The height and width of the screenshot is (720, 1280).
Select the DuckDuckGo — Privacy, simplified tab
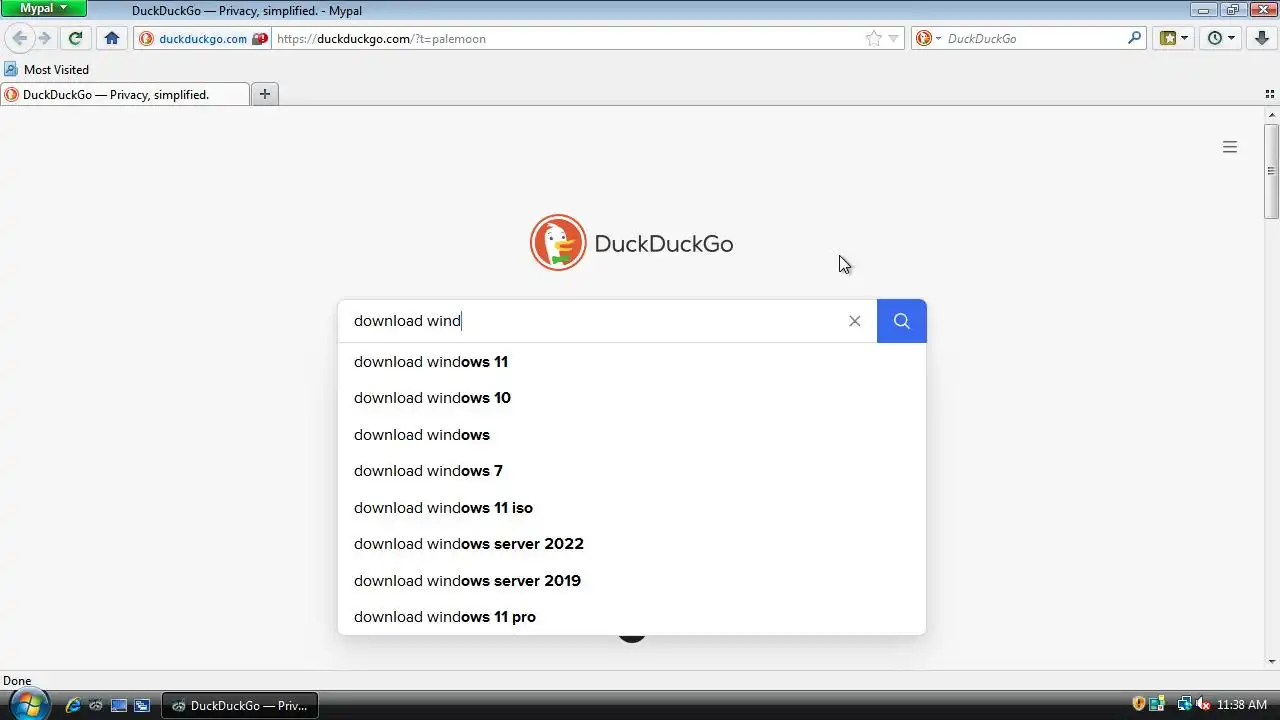125,94
